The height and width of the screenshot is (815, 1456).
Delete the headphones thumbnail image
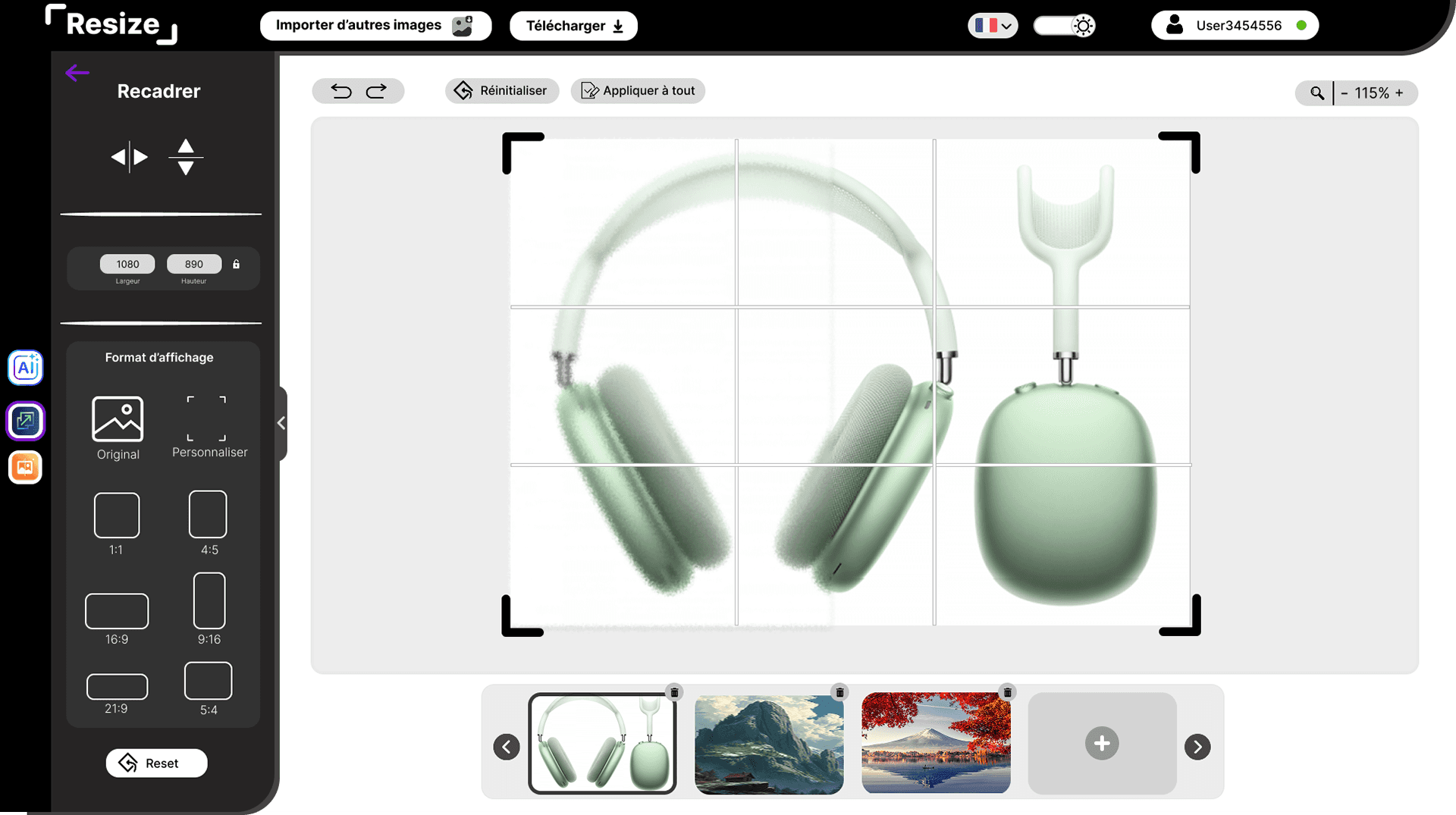pyautogui.click(x=674, y=692)
